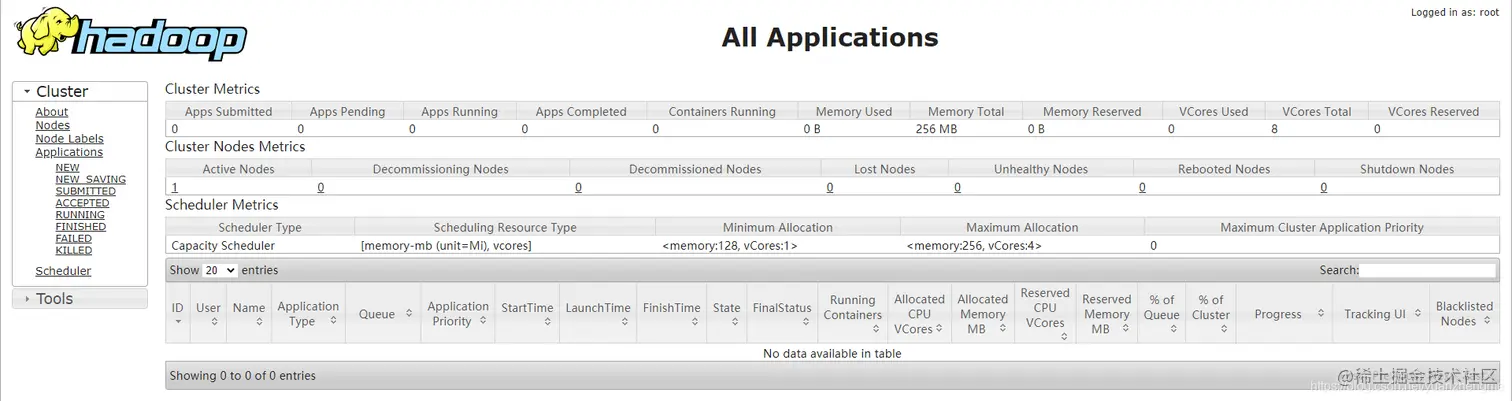Open the Show entries count dropdown

220,270
